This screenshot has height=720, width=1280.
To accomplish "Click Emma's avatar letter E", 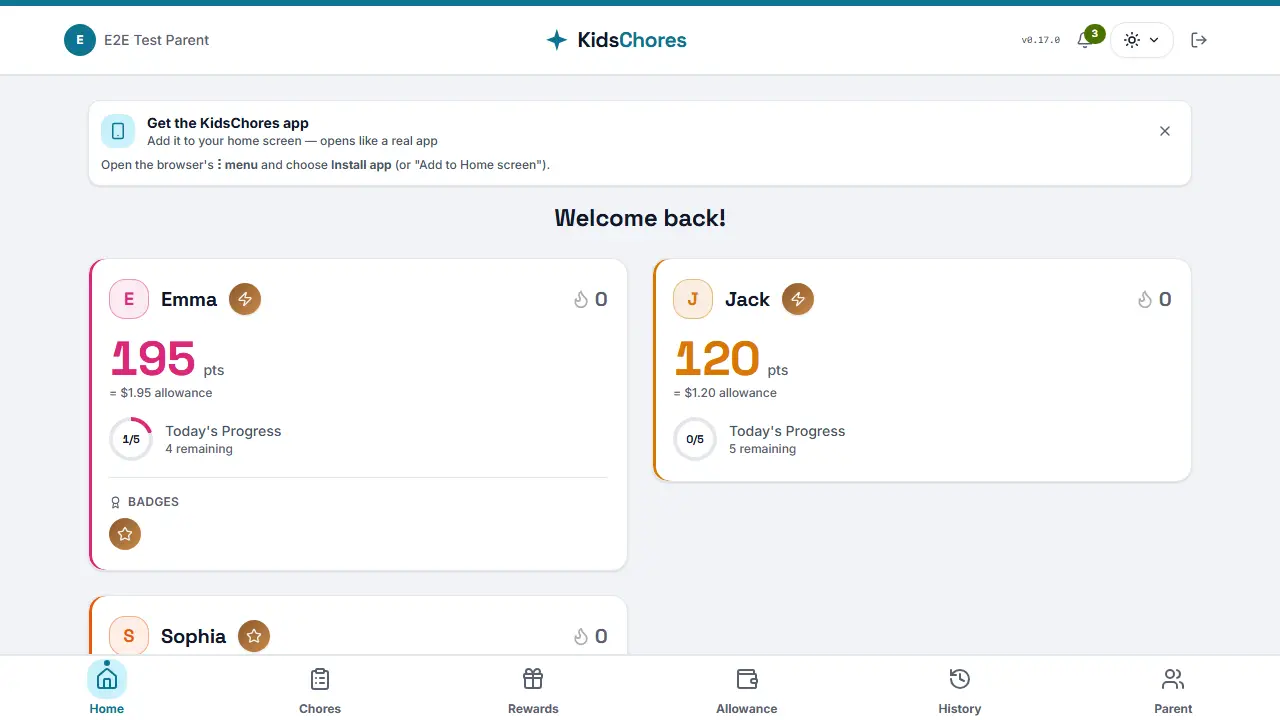I will pos(129,299).
